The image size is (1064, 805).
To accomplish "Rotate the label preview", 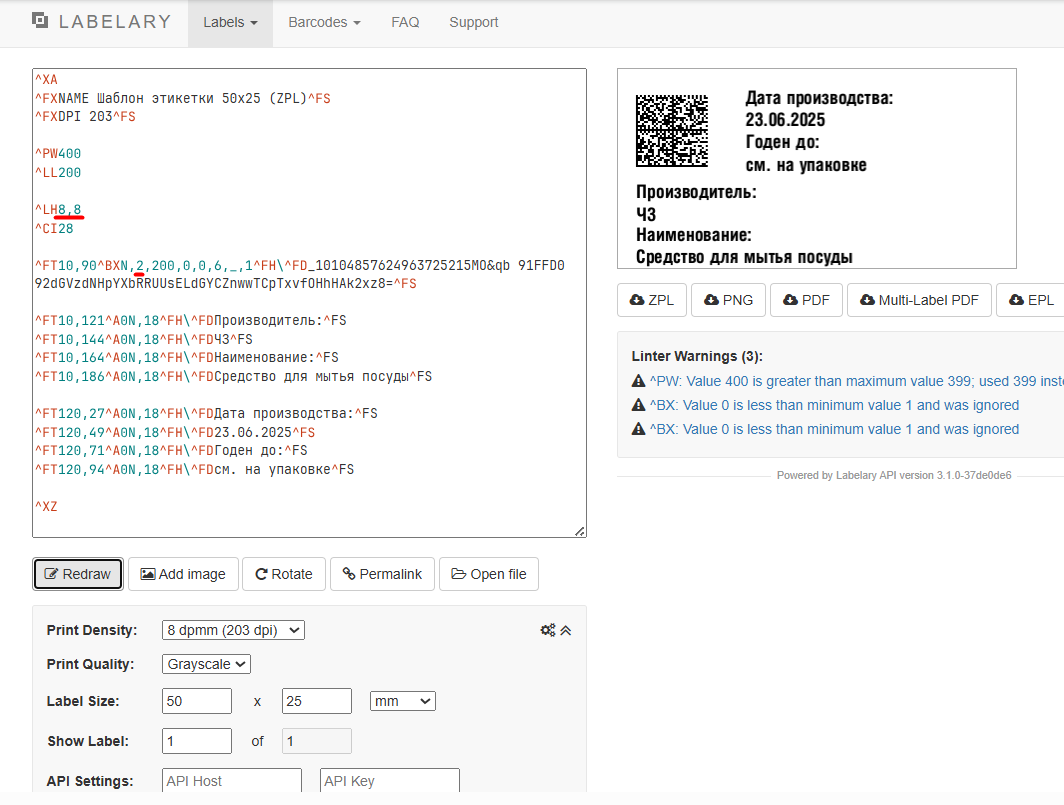I will (284, 574).
